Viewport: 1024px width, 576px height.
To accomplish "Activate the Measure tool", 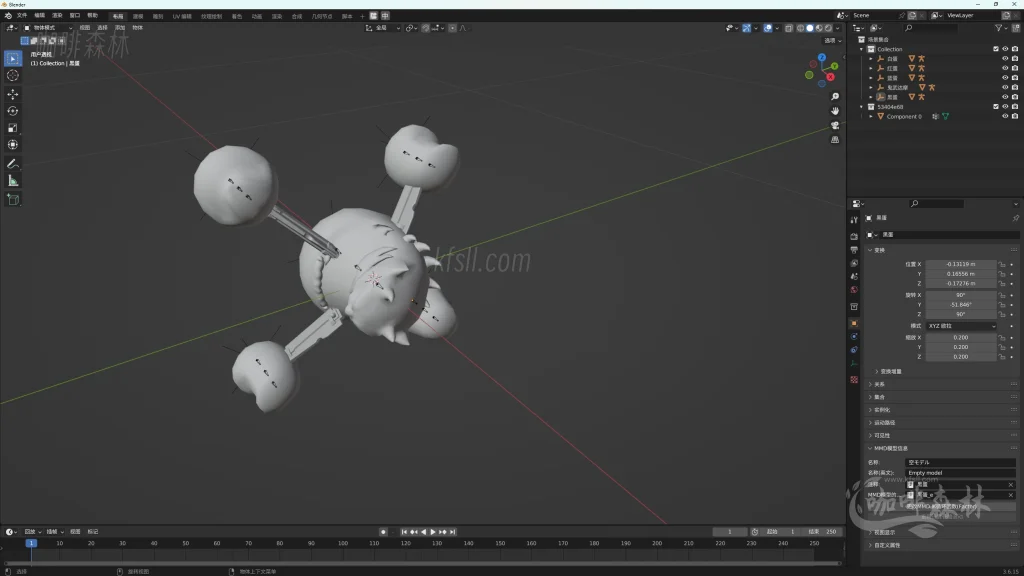I will (x=13, y=180).
